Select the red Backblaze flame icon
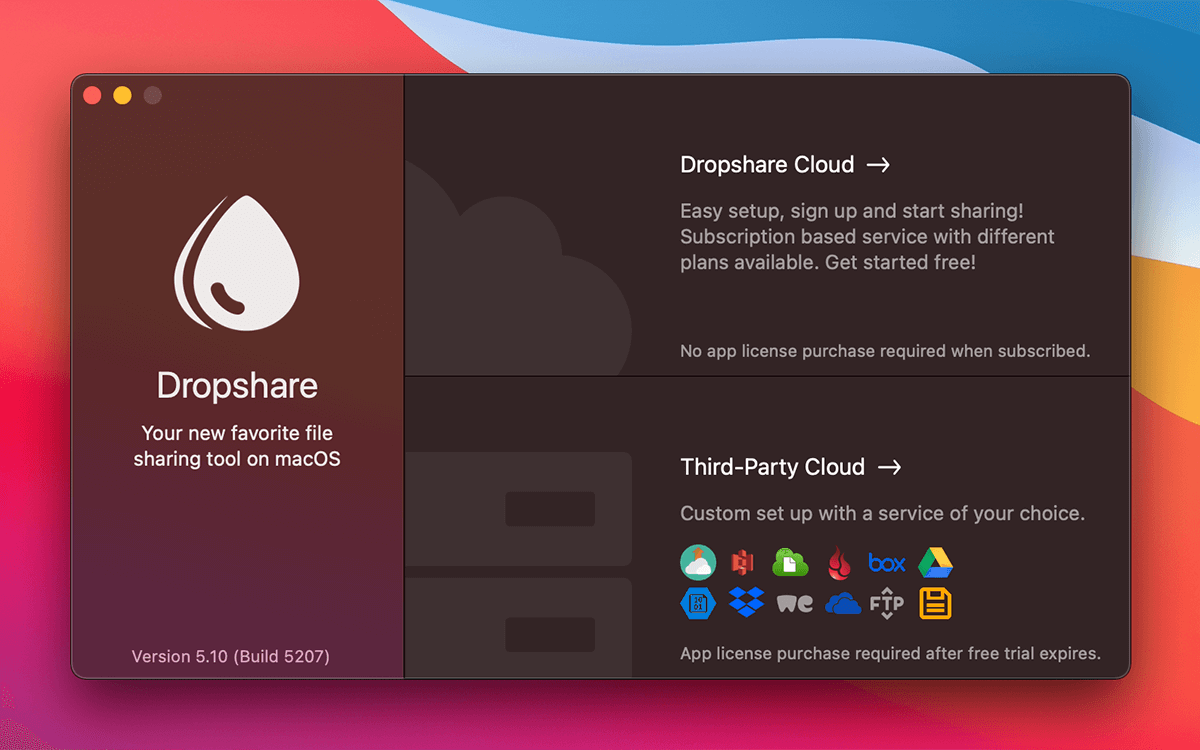 (839, 564)
